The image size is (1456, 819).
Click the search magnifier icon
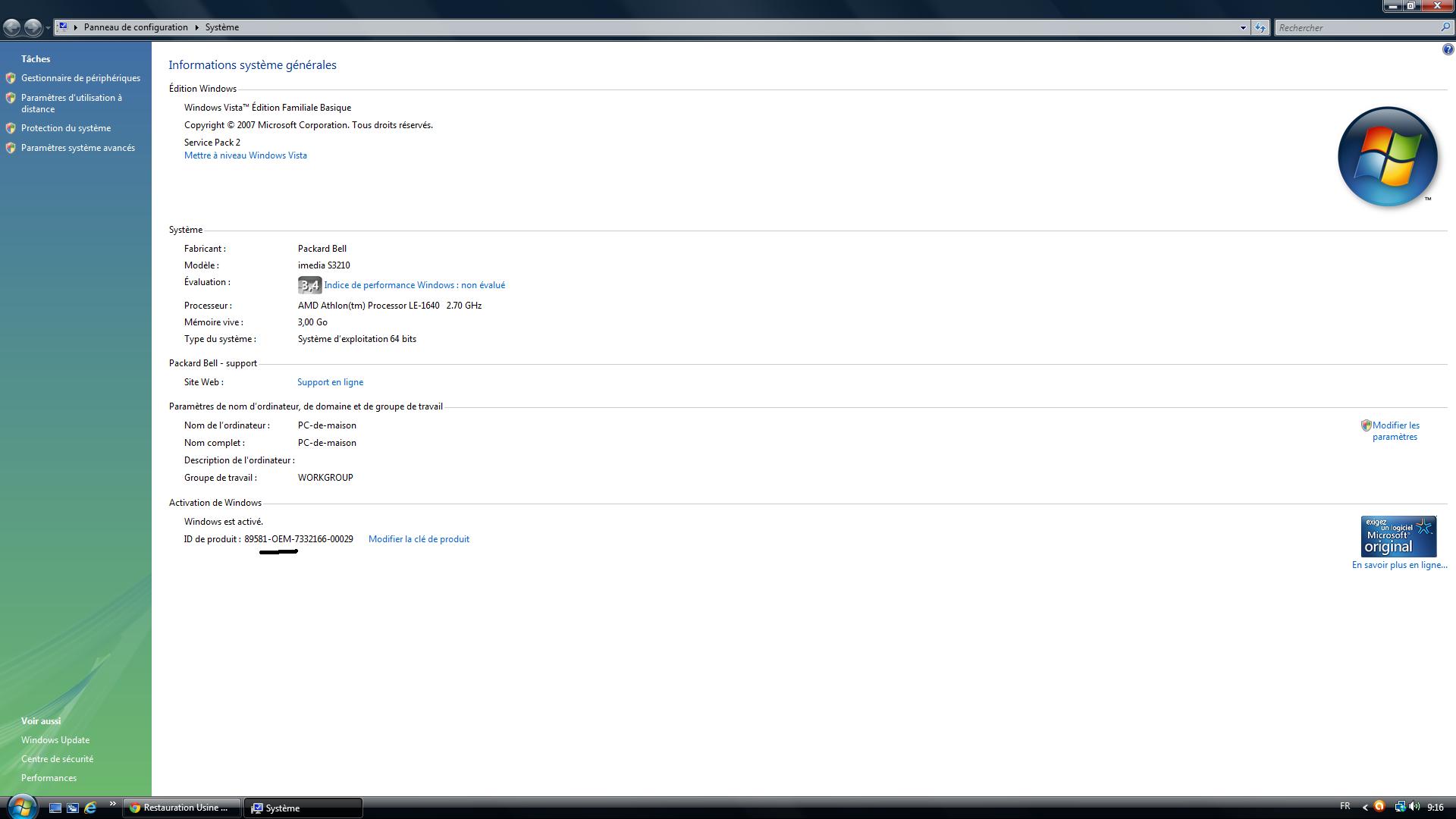coord(1445,27)
